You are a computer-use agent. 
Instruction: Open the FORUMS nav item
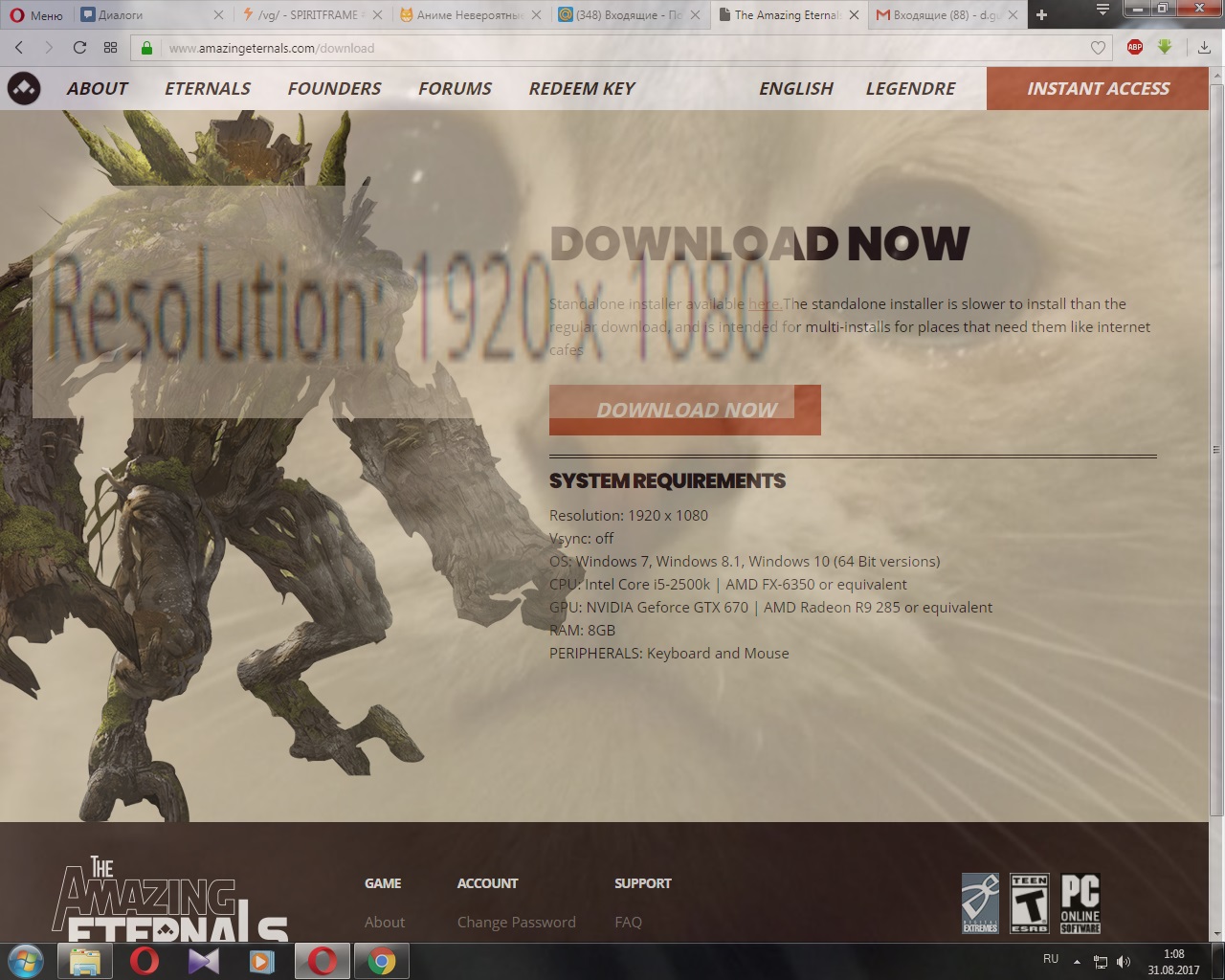[x=455, y=88]
